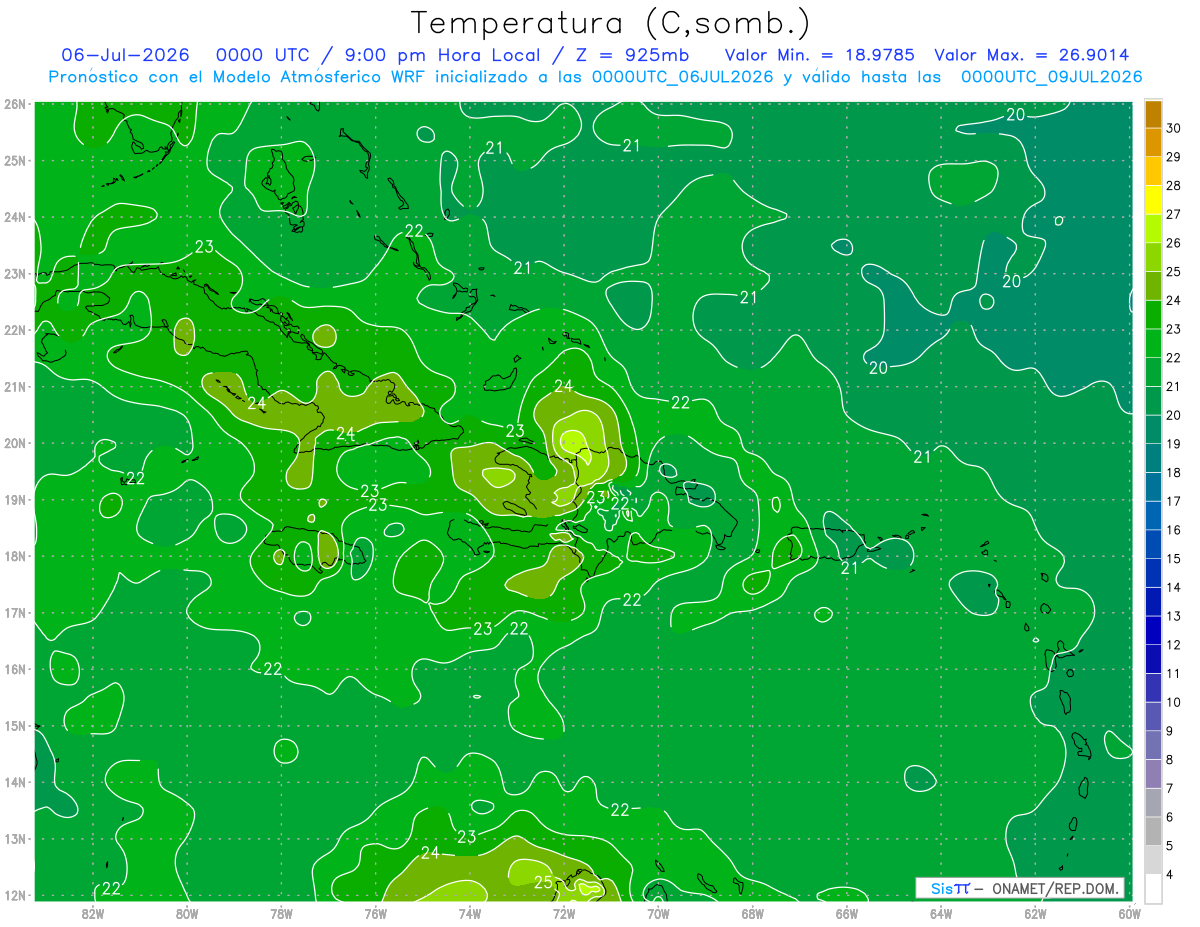Click the '68W' longitude axis label
Screen dimensions: 1200x927
point(753,912)
